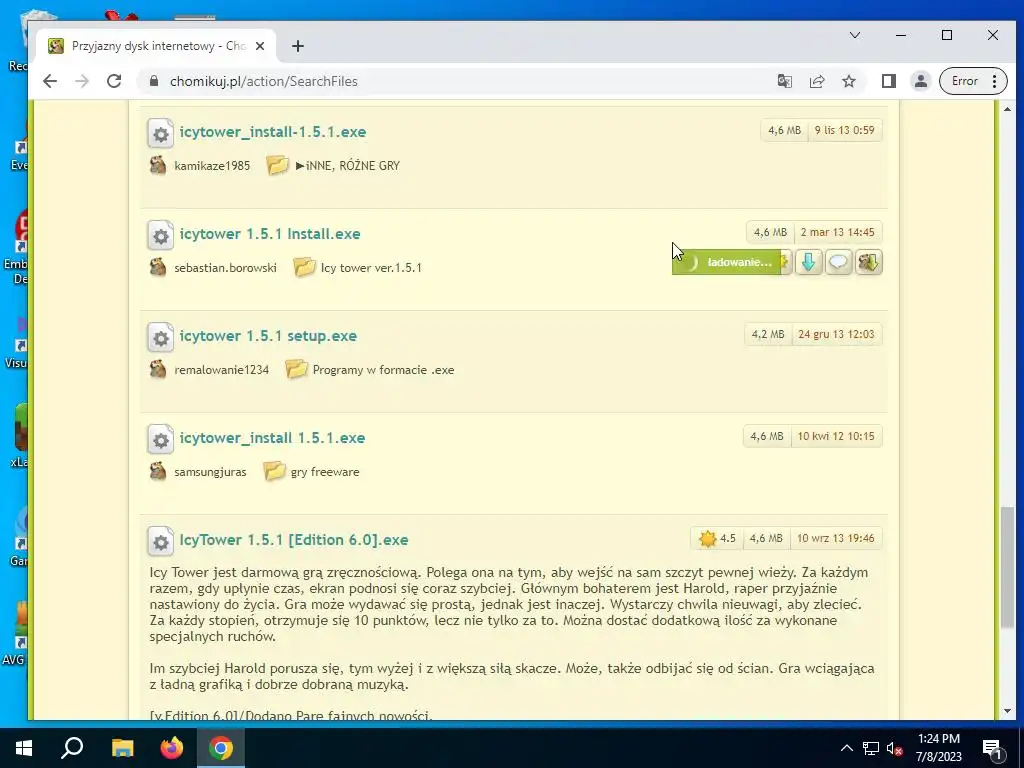
Task: Open File Explorer from the taskbar
Action: (x=122, y=748)
